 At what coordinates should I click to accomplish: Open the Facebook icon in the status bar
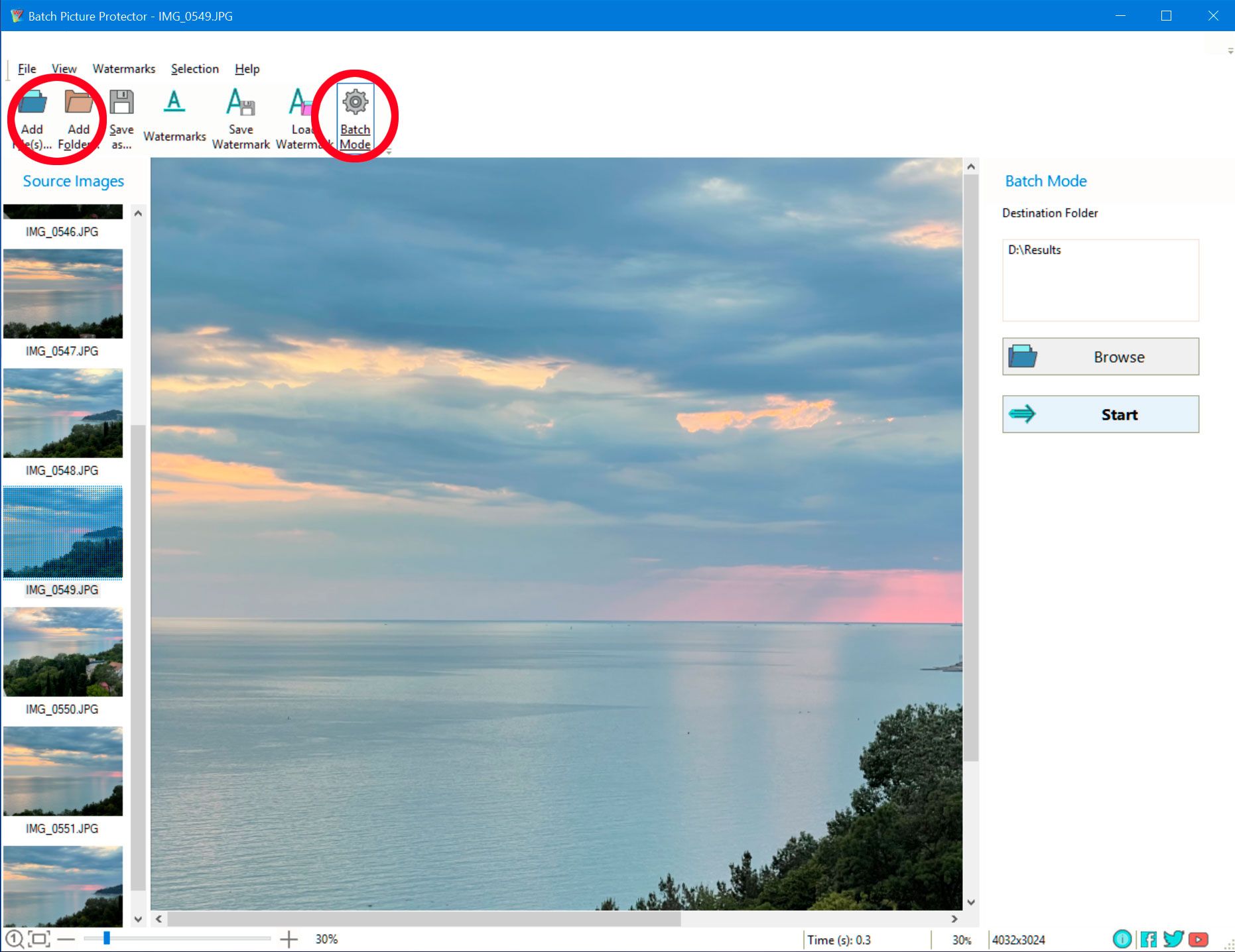tap(1148, 939)
